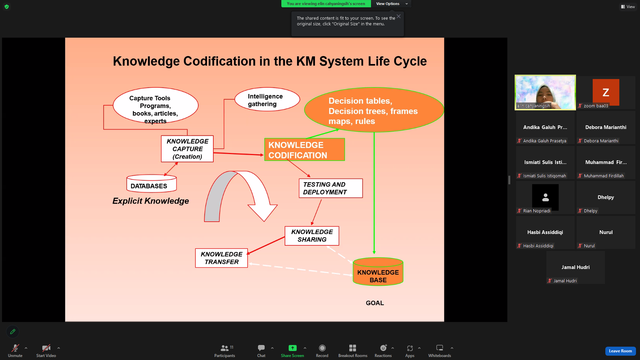
Task: Expand arrow beside Reactions
Action: click(x=393, y=348)
